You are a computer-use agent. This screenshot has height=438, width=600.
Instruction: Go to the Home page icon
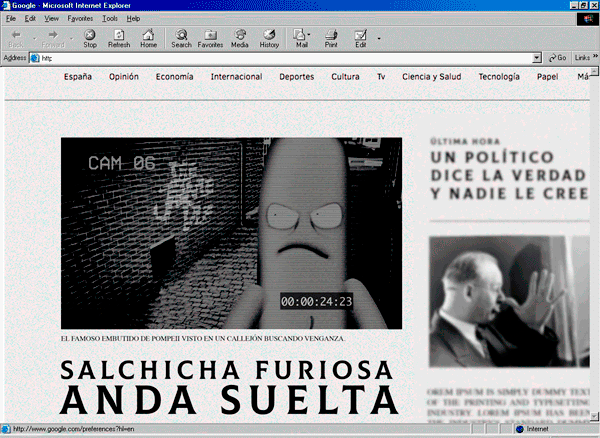148,35
